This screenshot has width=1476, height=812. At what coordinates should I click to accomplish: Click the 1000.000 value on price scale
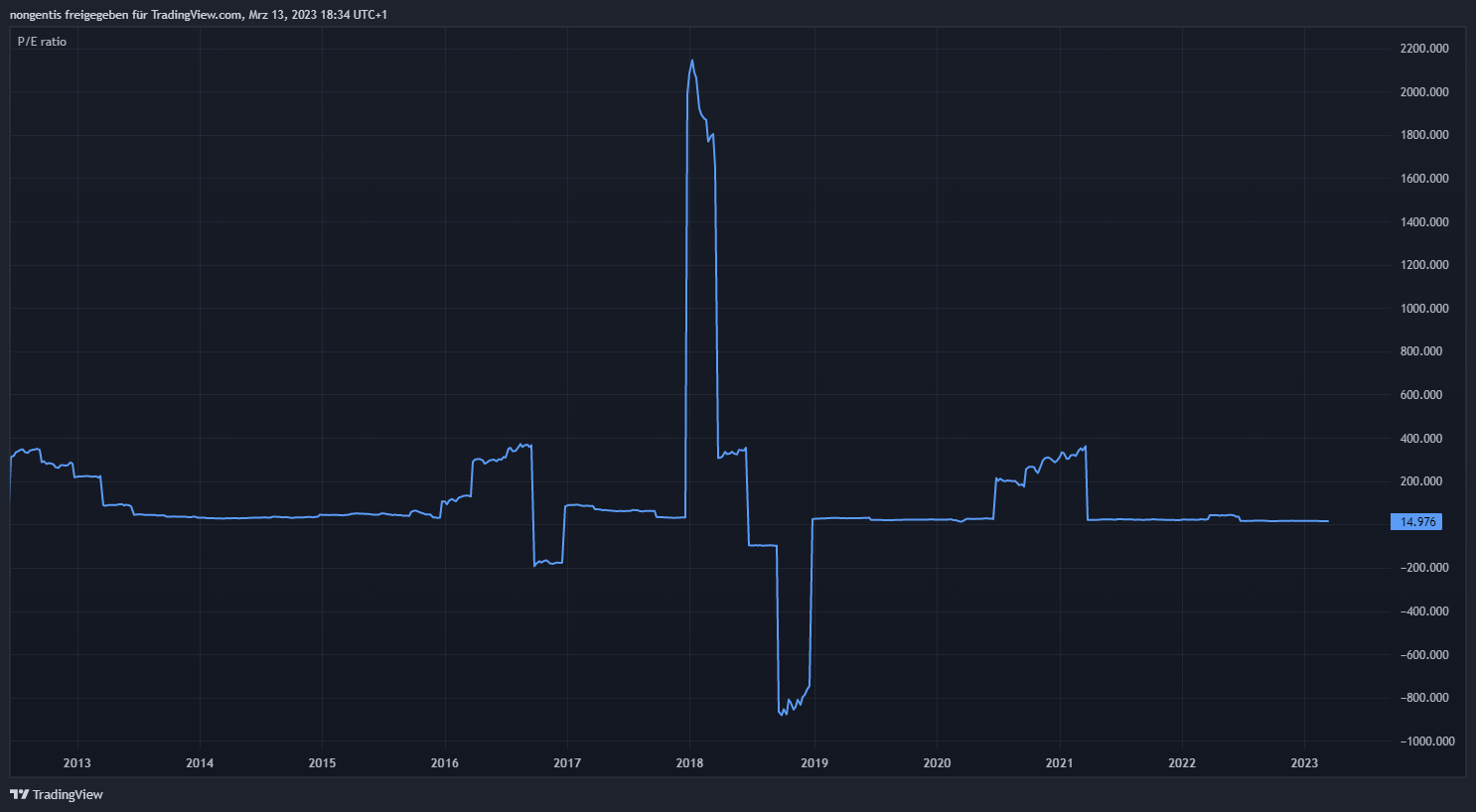1424,309
